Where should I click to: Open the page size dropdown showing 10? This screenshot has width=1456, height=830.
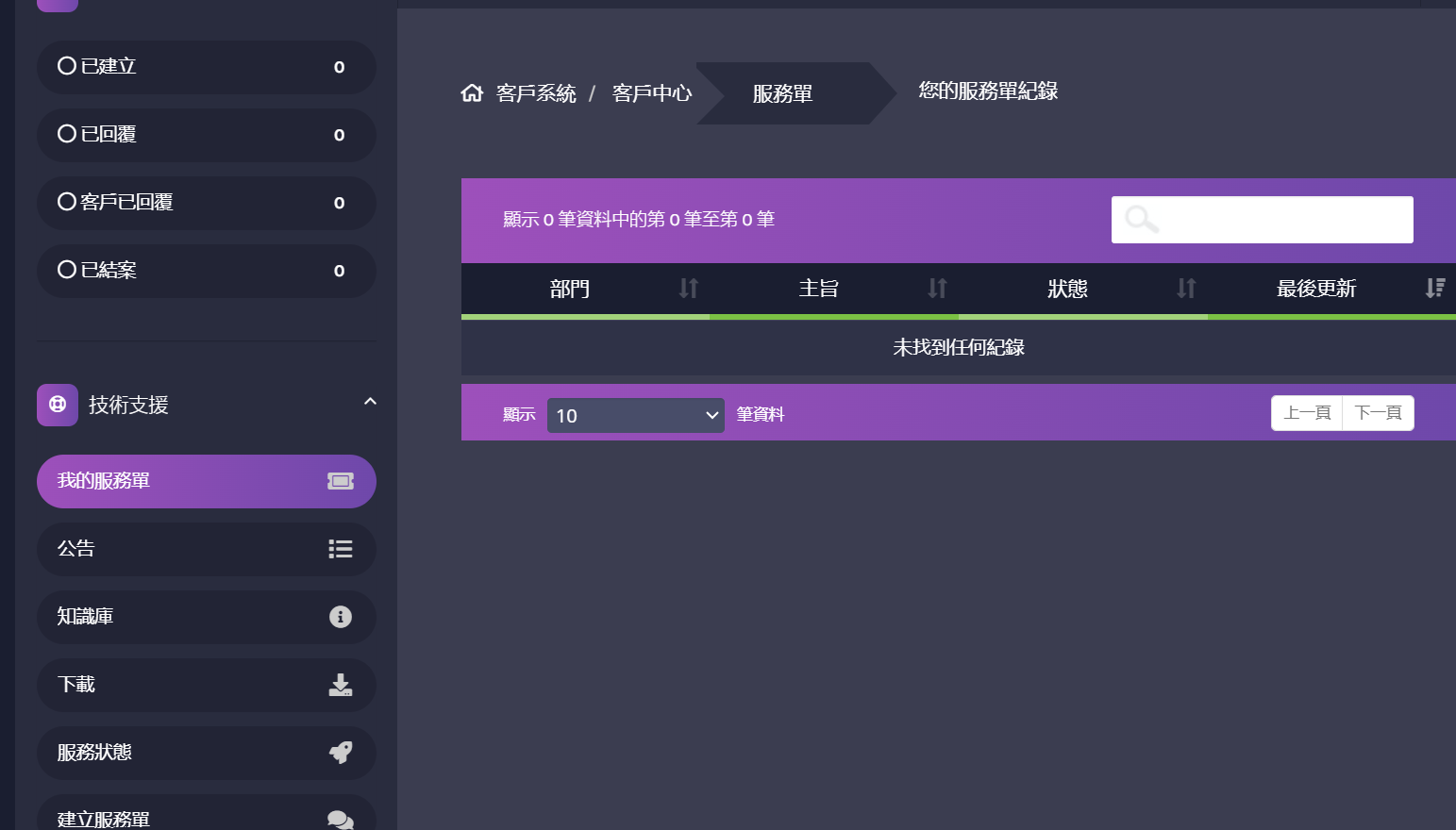tap(635, 415)
